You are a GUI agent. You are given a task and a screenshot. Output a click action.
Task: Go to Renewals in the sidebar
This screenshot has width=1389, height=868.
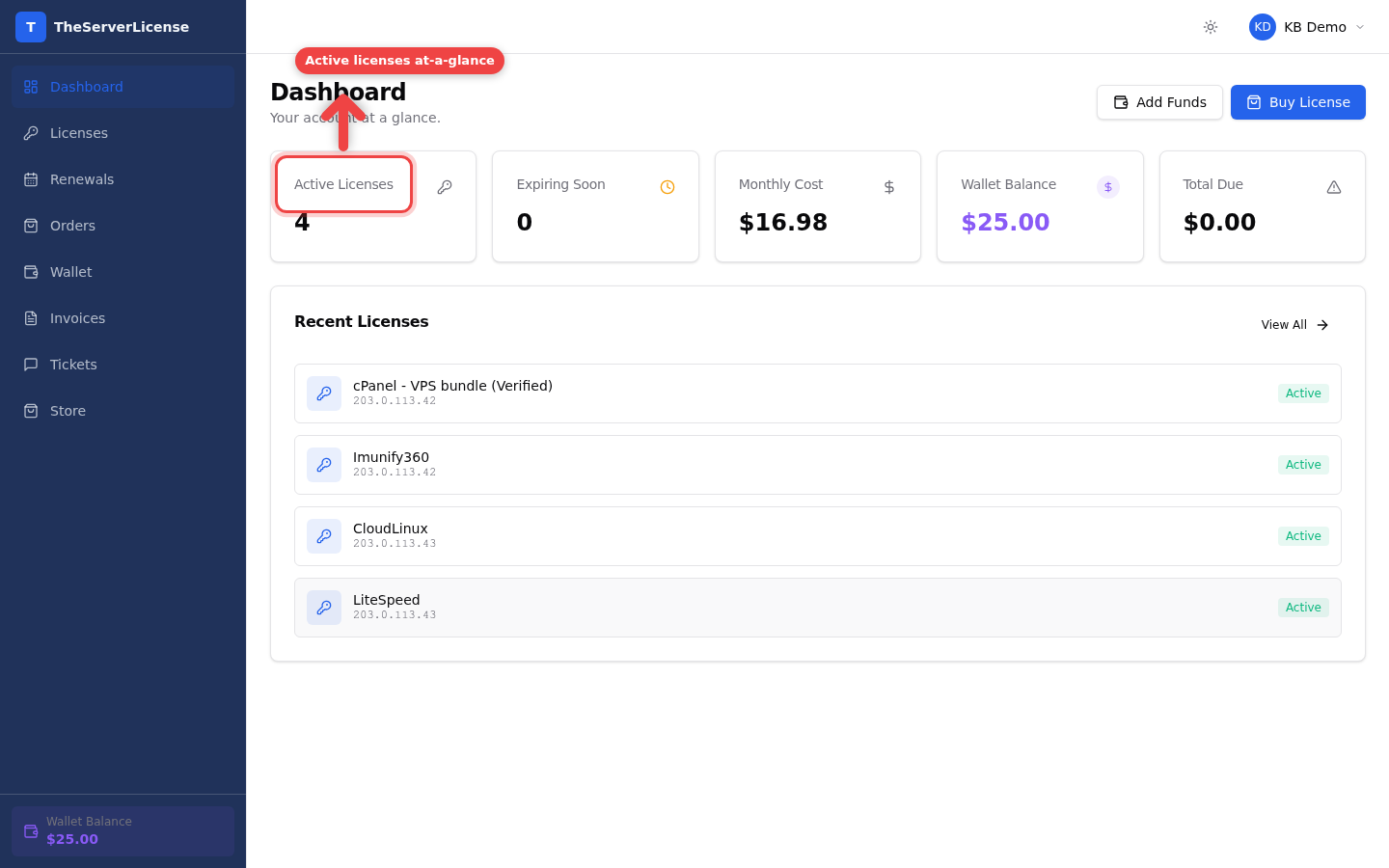click(123, 179)
